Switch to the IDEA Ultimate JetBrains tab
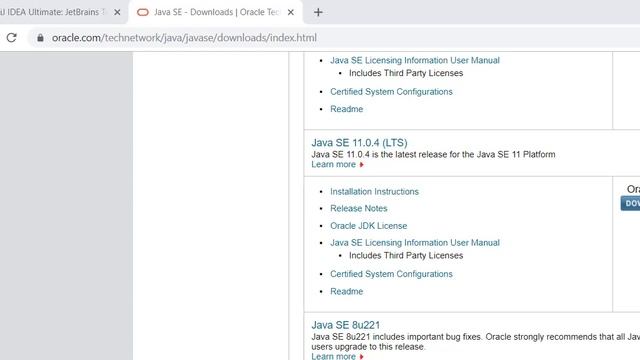This screenshot has width=640, height=360. pyautogui.click(x=53, y=12)
